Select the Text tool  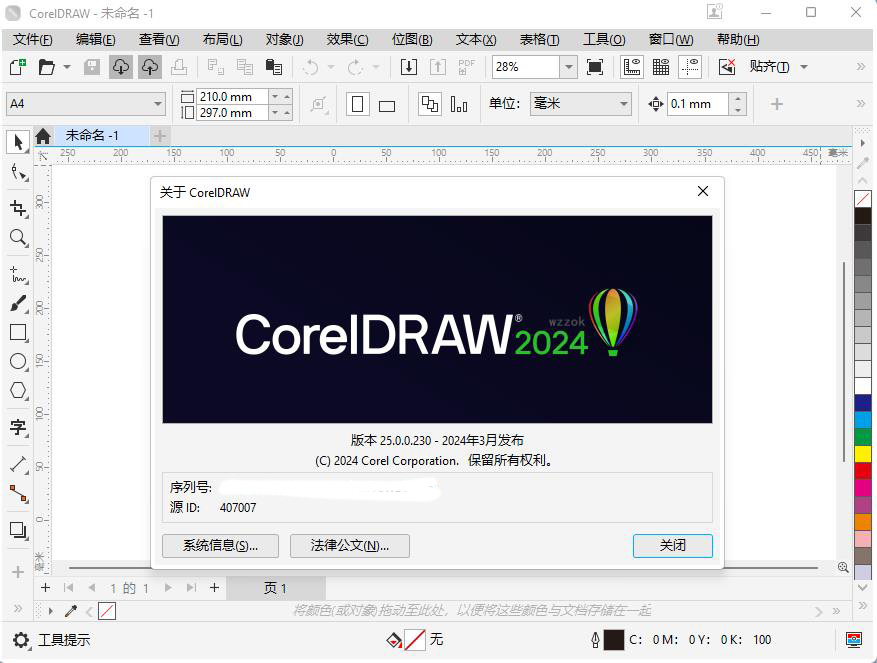(18, 427)
